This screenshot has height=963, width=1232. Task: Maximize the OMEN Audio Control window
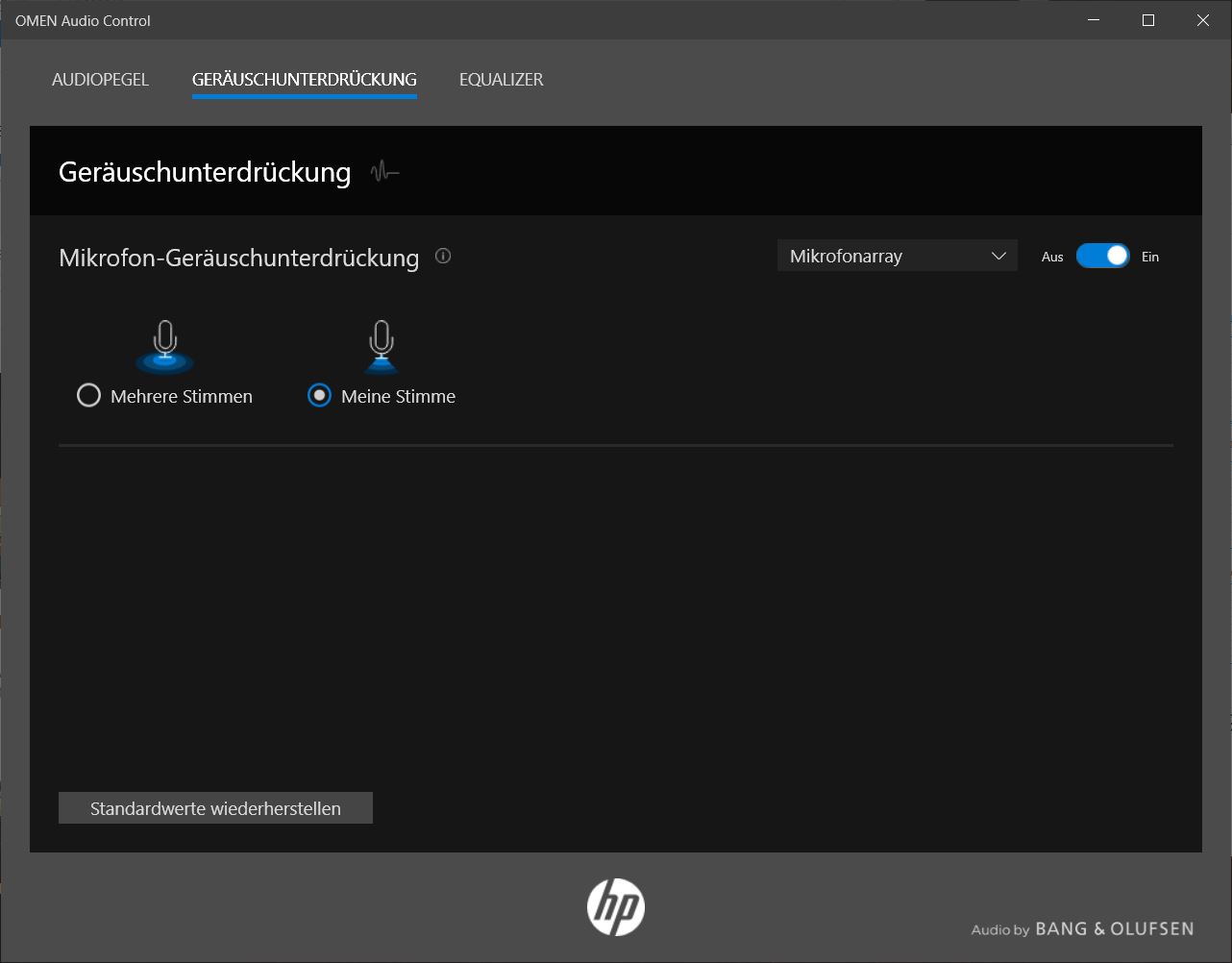[x=1147, y=20]
